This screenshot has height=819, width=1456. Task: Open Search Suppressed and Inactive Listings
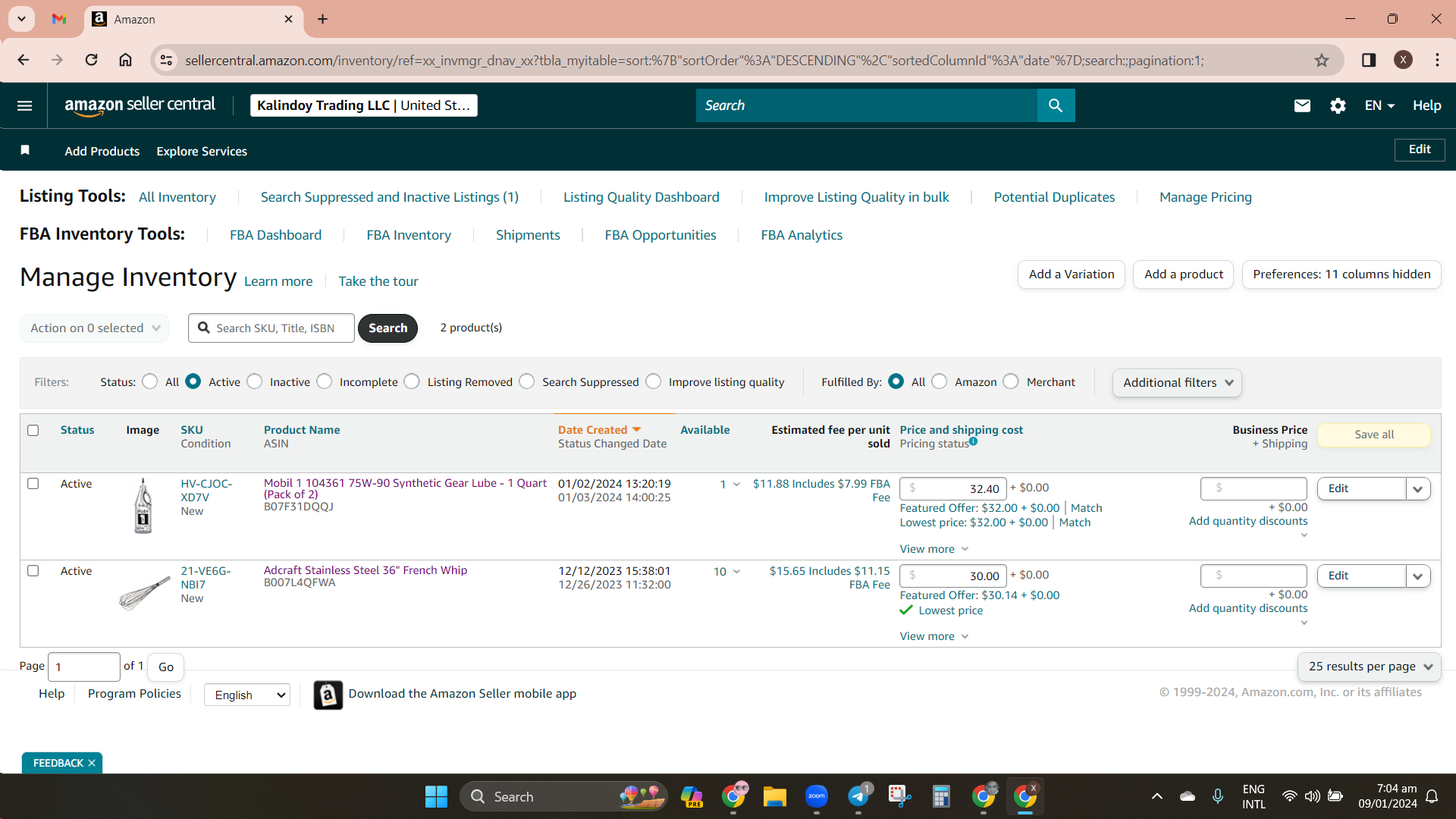click(x=390, y=197)
